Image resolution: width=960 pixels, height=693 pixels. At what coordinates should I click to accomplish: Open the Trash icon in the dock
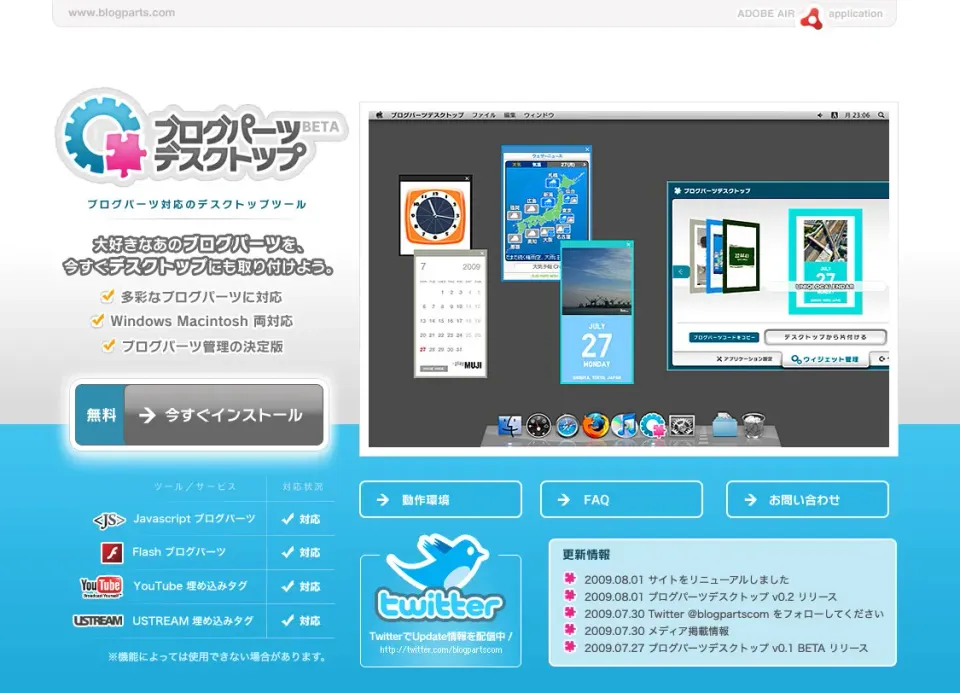click(x=752, y=426)
